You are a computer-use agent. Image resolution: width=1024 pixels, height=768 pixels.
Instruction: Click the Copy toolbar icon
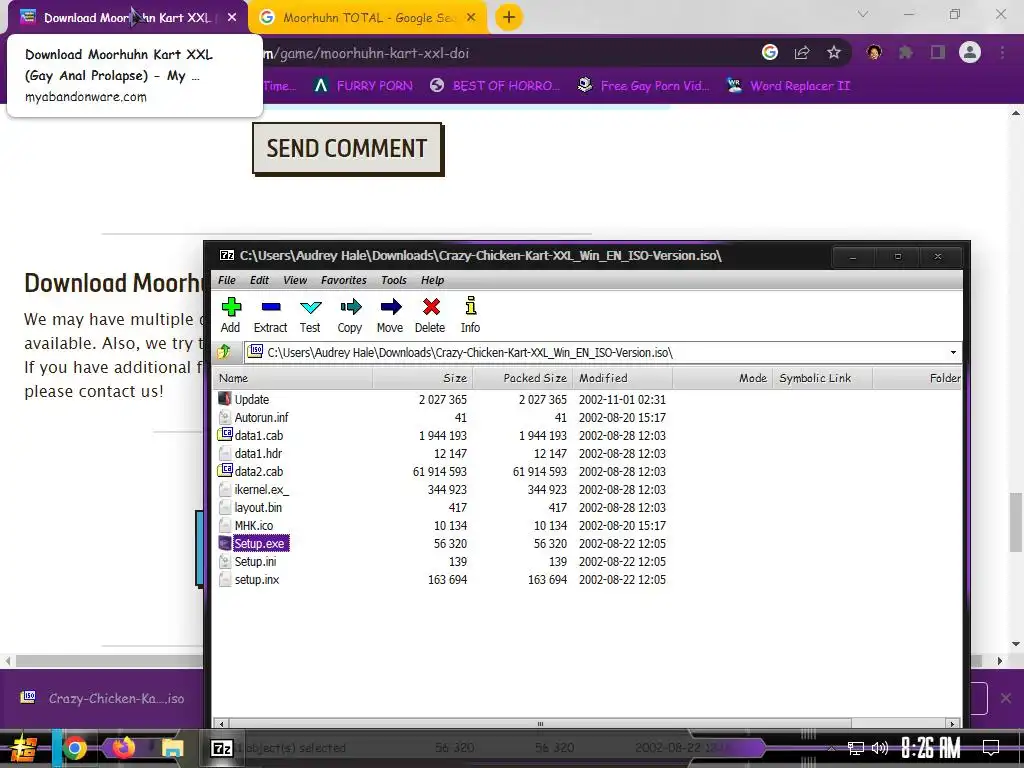coord(350,315)
